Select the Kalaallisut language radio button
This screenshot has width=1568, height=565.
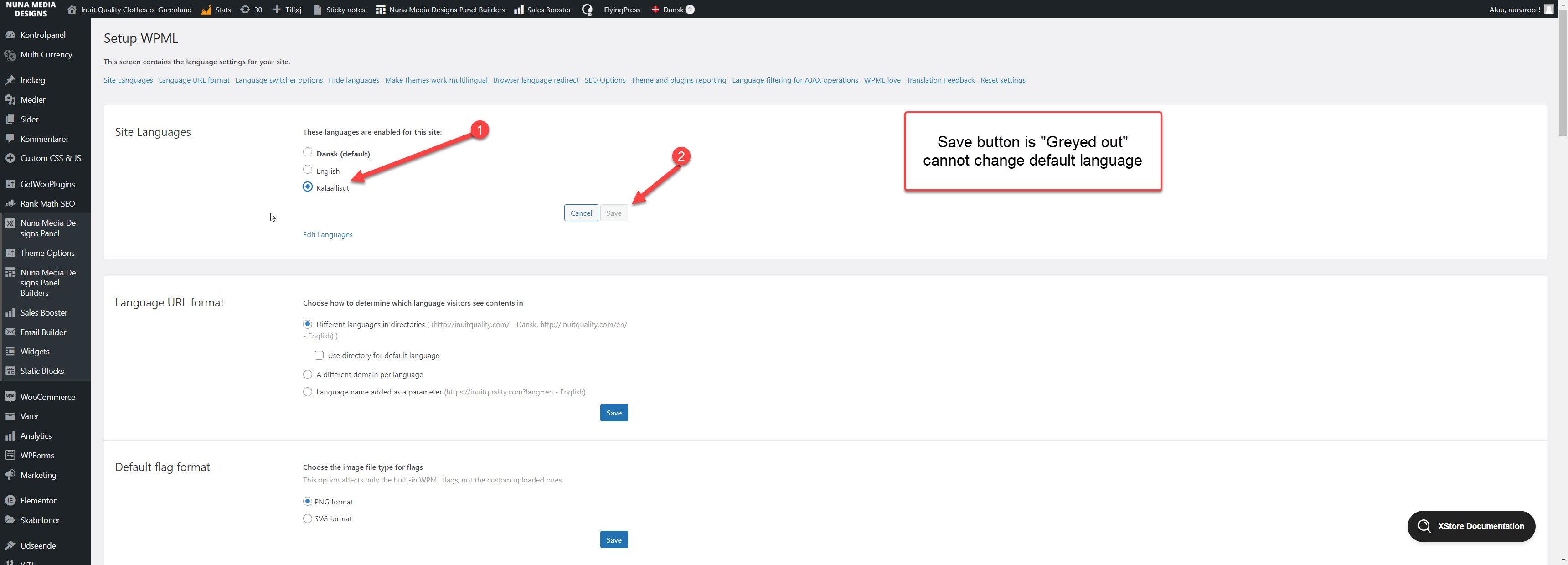pyautogui.click(x=307, y=187)
